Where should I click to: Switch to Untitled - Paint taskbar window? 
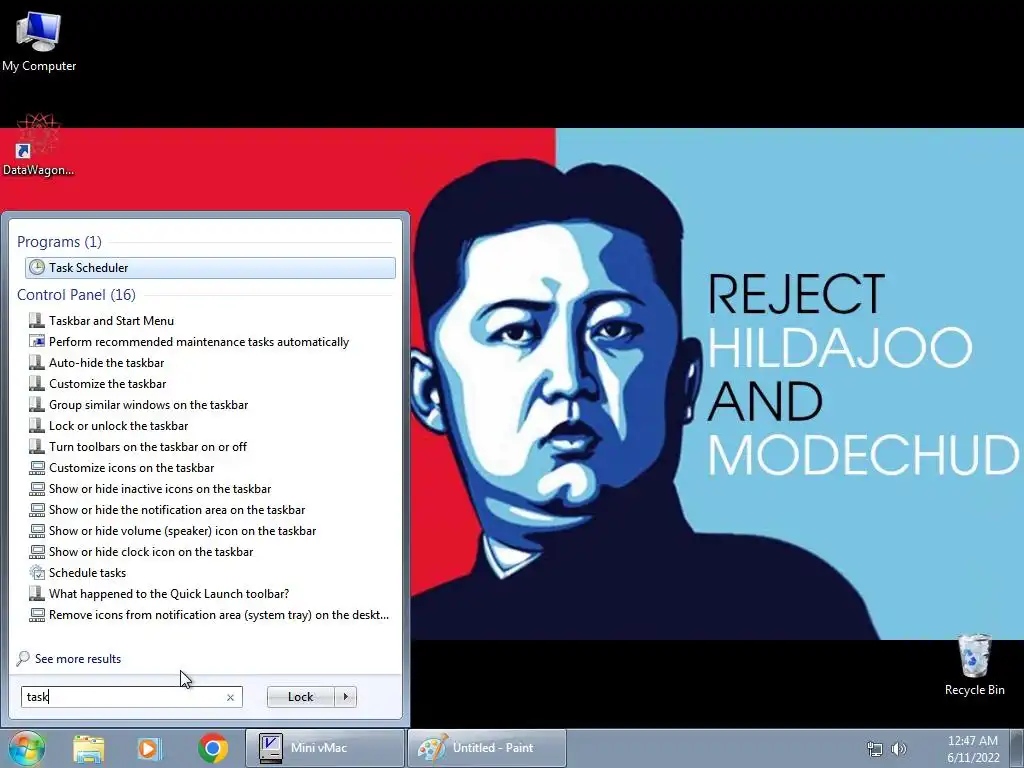click(487, 748)
